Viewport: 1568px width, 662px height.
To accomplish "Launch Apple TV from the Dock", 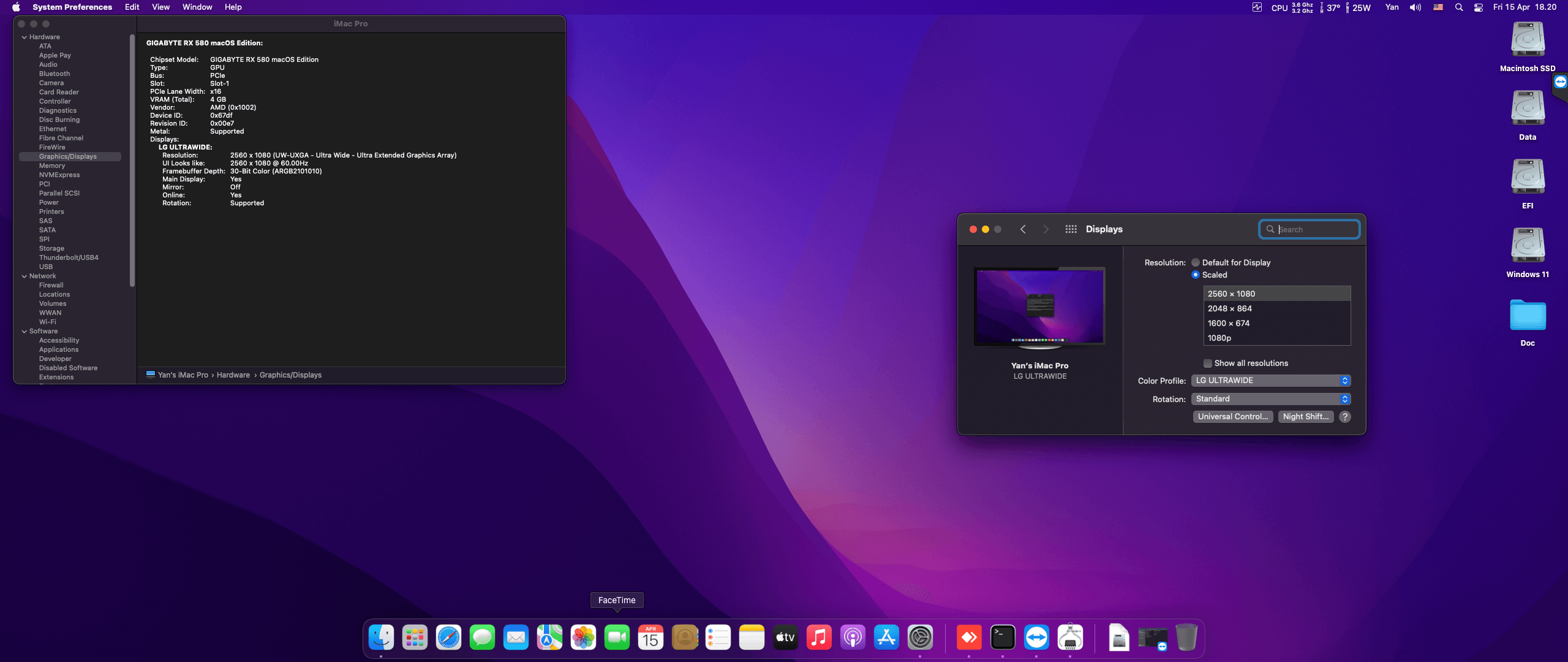I will (785, 638).
